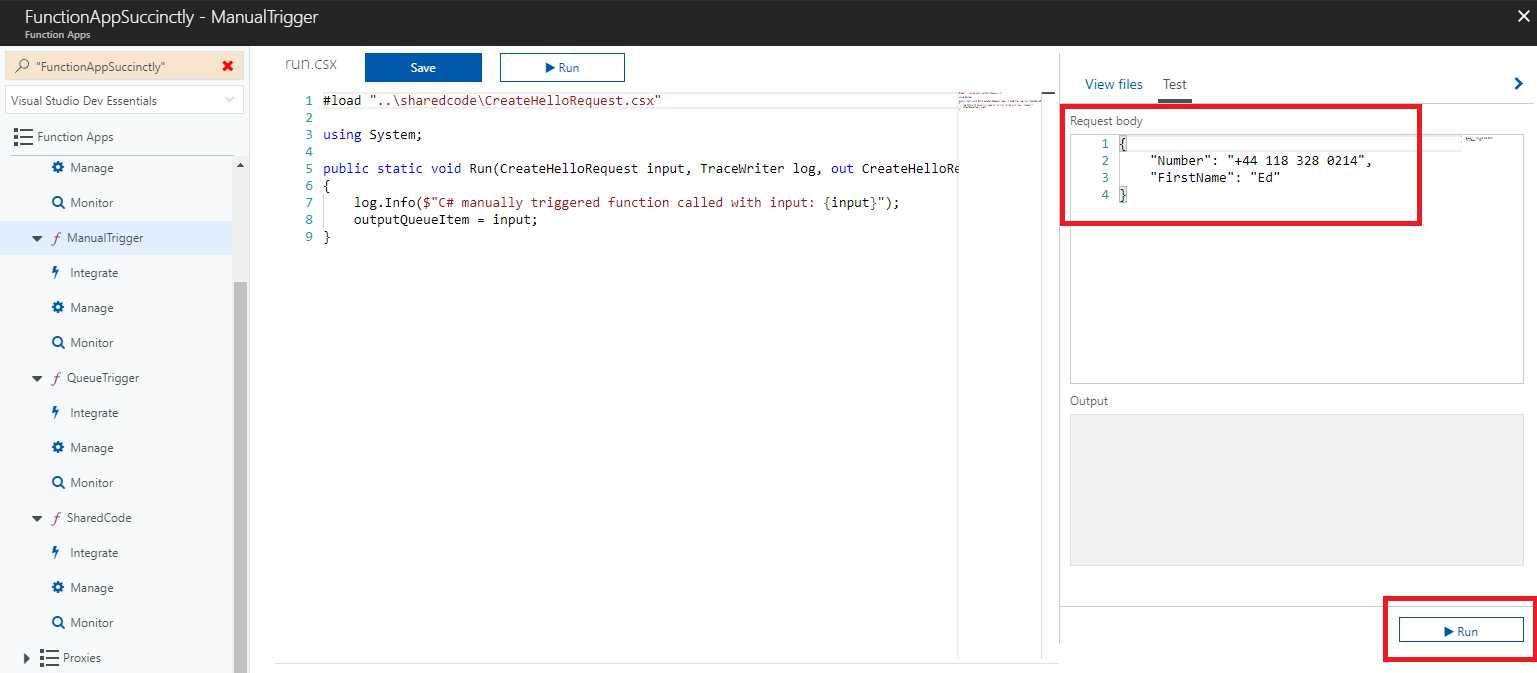The image size is (1537, 673).
Task: Run the function from the editor toolbar
Action: pos(562,67)
